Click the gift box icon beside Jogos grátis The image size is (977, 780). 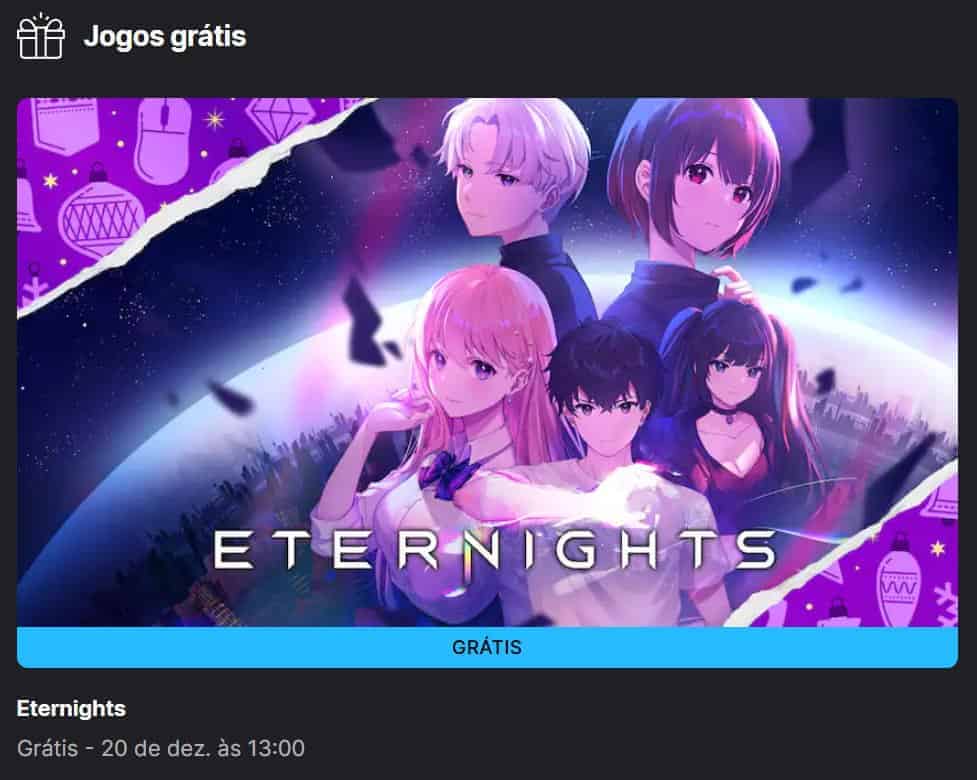41,37
